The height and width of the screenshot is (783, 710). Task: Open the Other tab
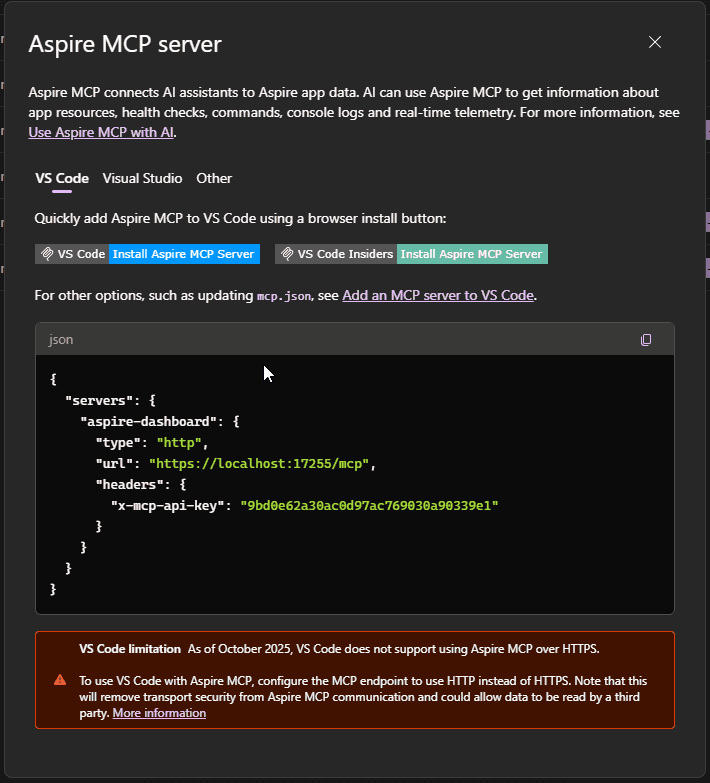[x=214, y=178]
